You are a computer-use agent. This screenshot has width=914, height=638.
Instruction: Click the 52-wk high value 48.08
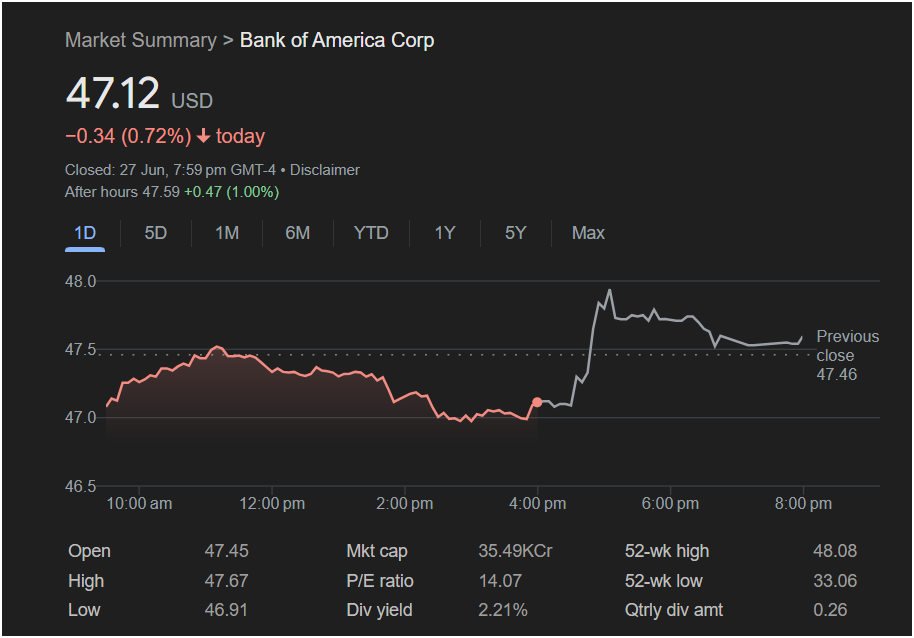coord(835,551)
